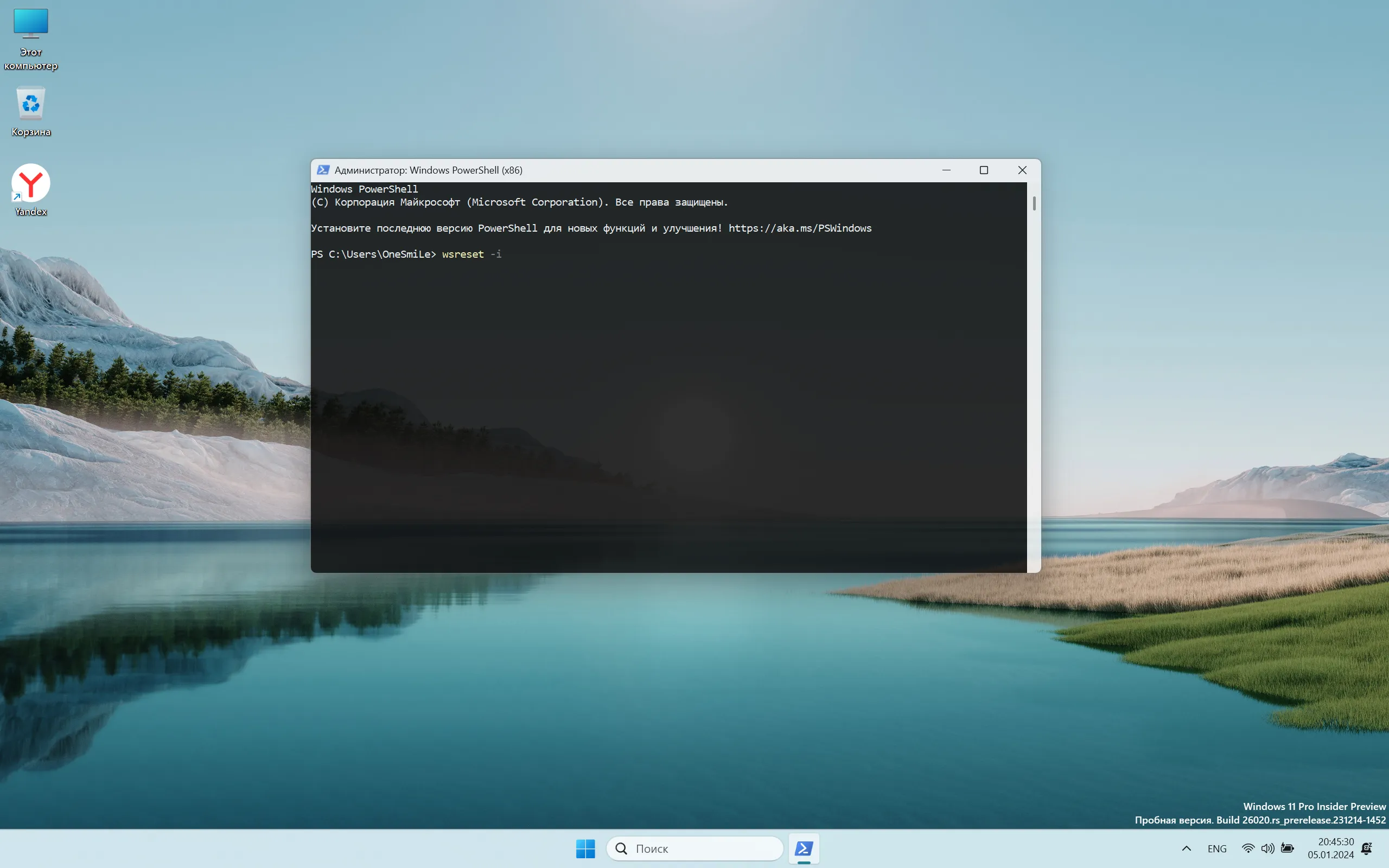The height and width of the screenshot is (868, 1389).
Task: Click the Поиск taskbar search field
Action: pos(694,848)
